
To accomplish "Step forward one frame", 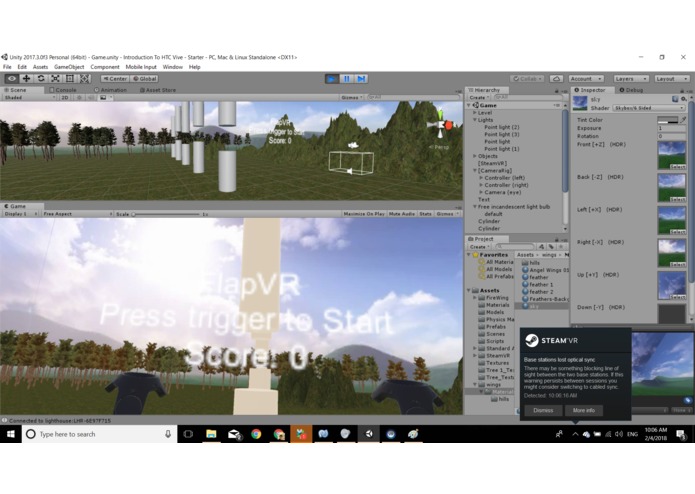I will [362, 79].
